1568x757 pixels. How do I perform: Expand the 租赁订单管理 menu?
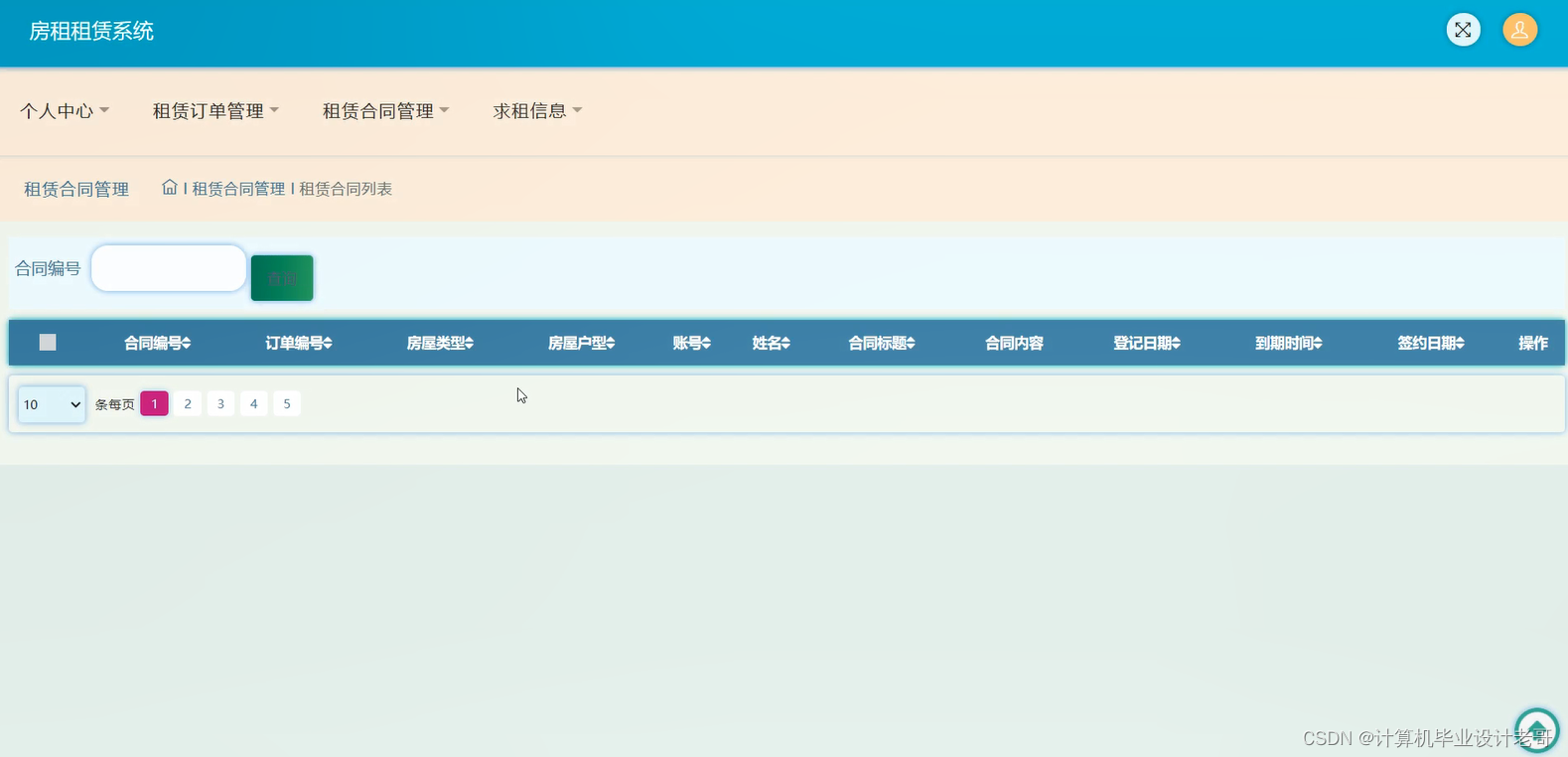(215, 111)
